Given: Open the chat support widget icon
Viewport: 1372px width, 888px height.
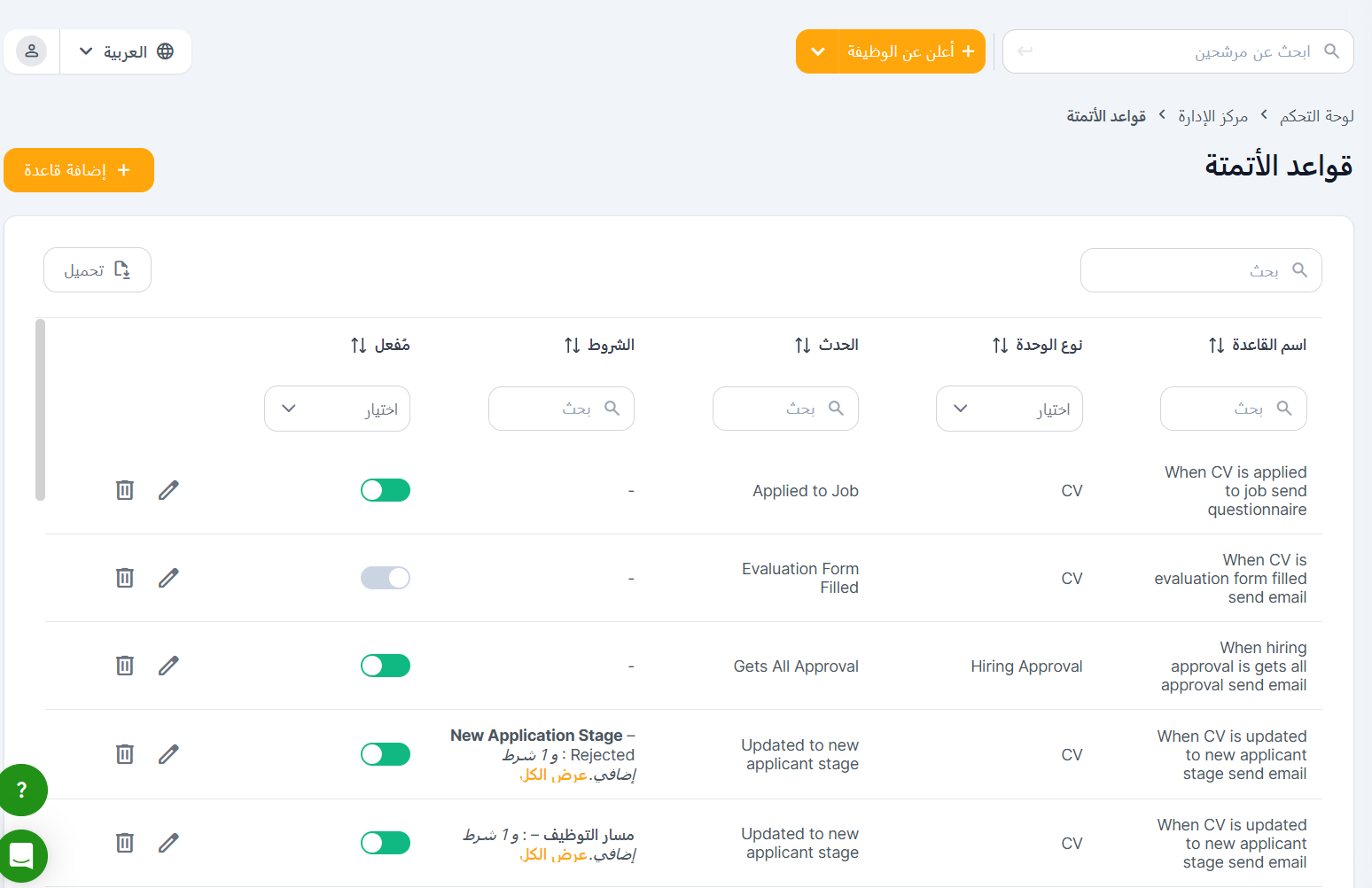Looking at the screenshot, I should 22,856.
